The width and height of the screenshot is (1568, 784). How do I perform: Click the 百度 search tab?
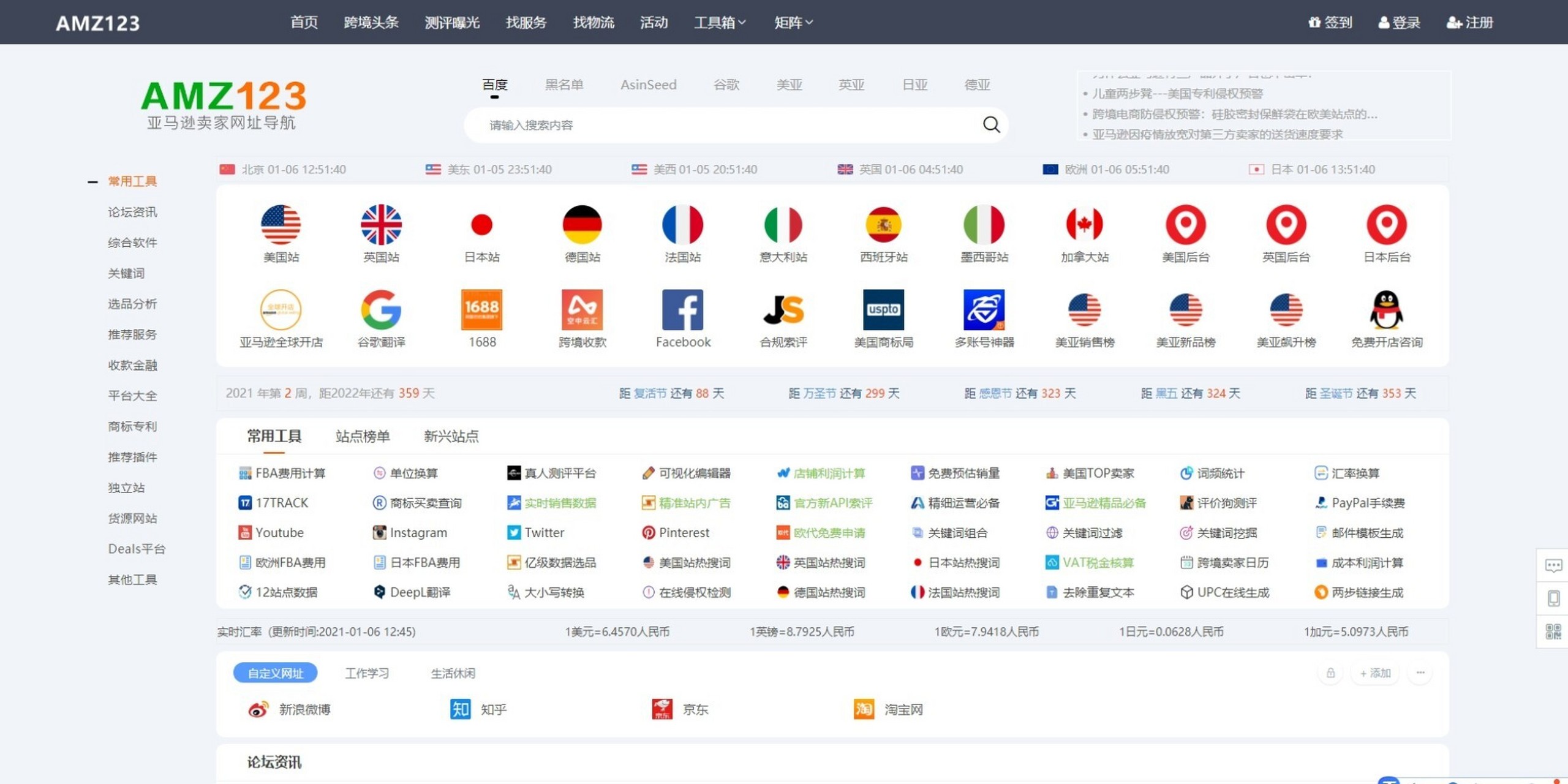coord(494,84)
